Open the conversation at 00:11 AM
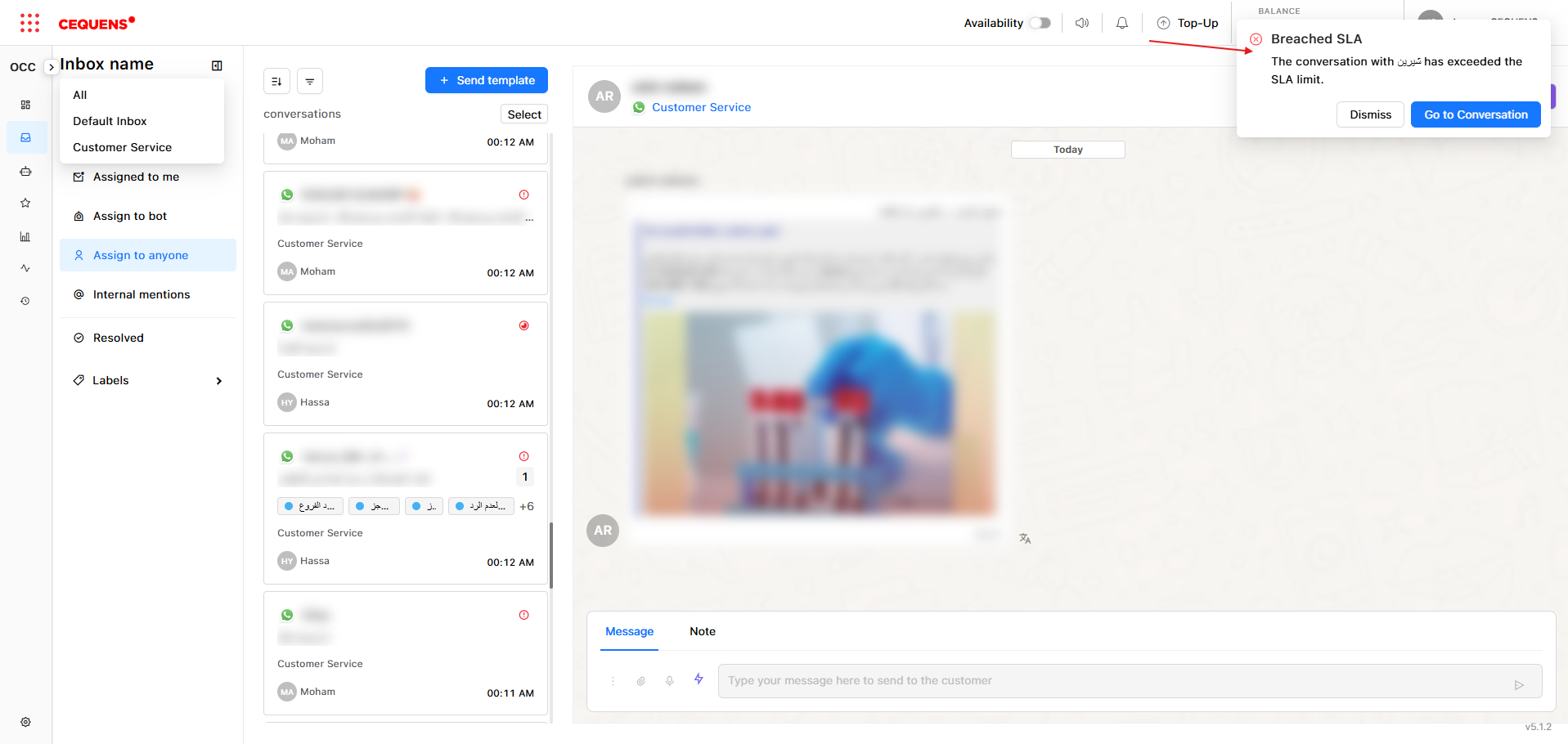The image size is (1568, 744). tap(406, 653)
